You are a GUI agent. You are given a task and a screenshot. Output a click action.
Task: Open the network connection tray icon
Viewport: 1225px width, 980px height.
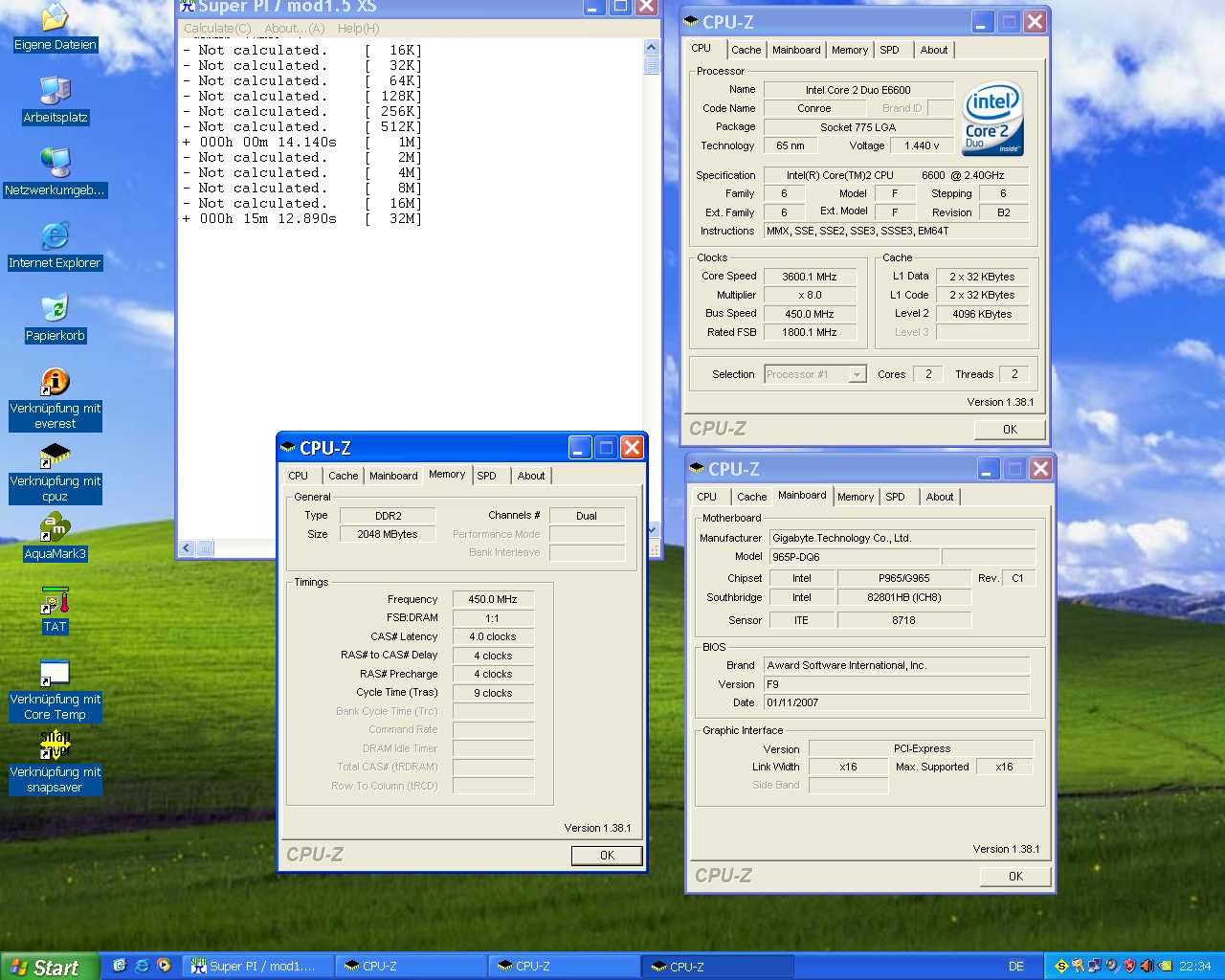[1095, 967]
